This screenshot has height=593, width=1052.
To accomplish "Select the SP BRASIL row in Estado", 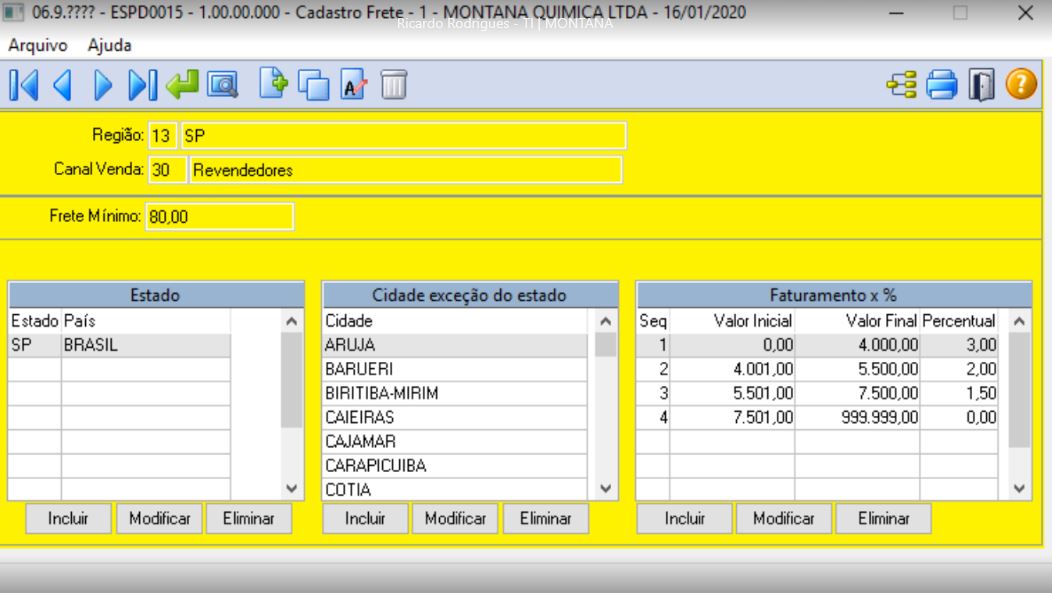I will tap(119, 345).
